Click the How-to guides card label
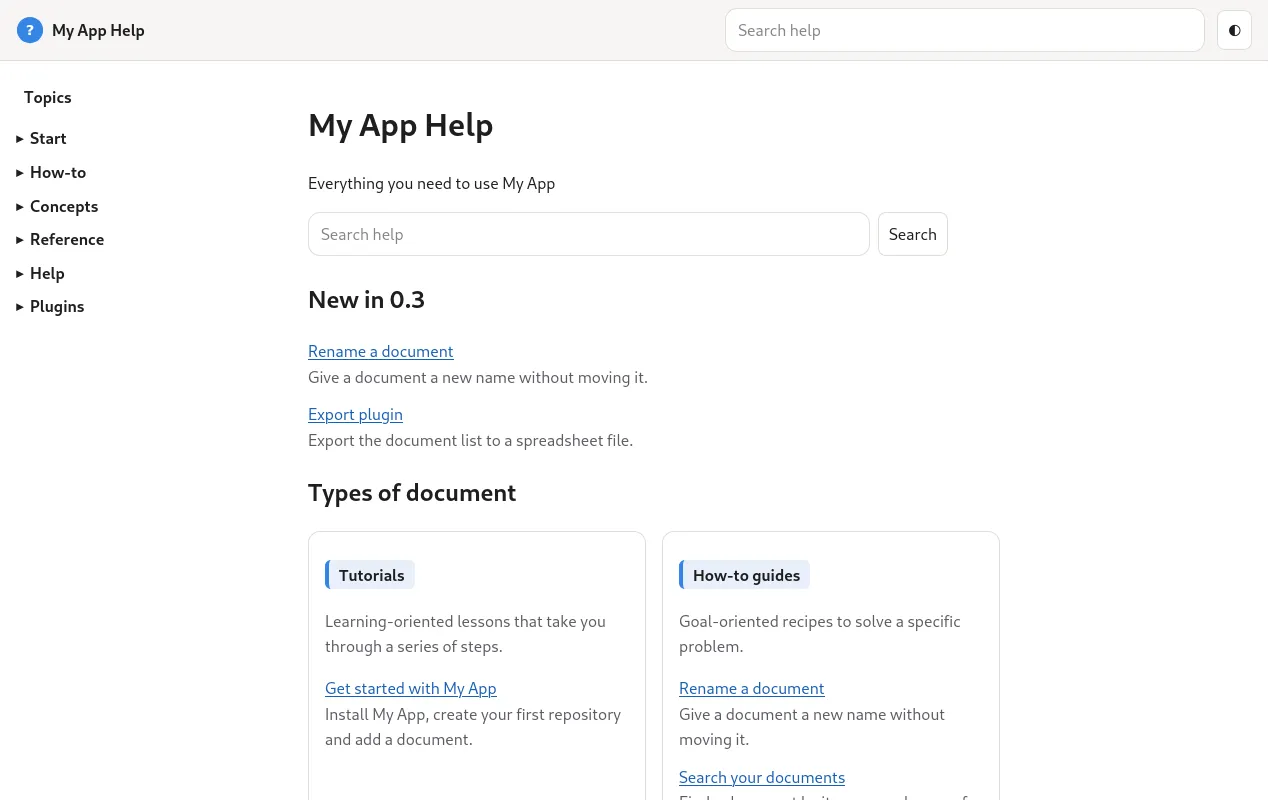1280x800 pixels. click(745, 575)
